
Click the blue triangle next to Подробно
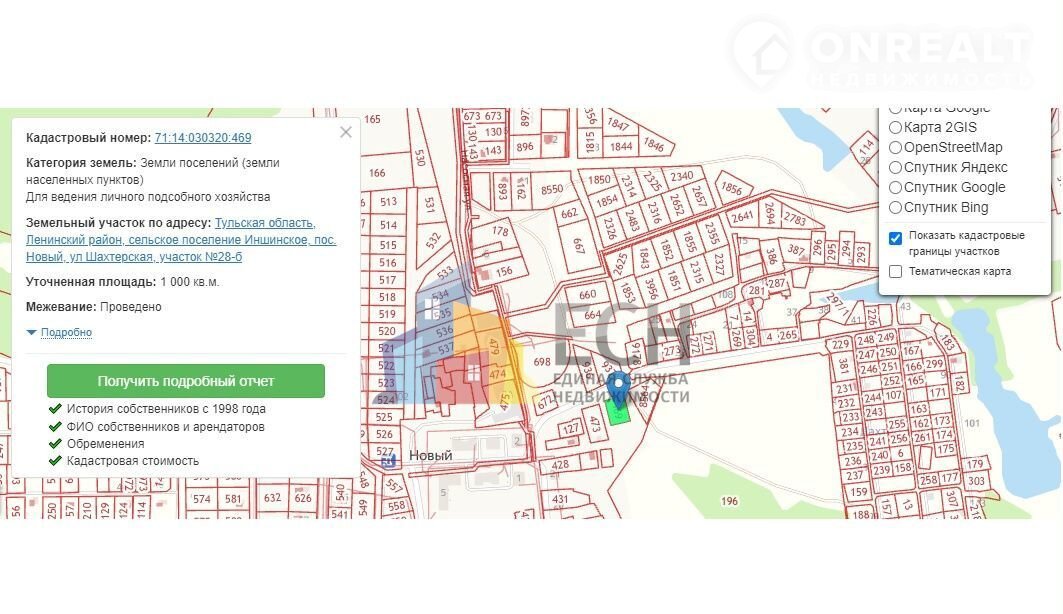click(32, 333)
